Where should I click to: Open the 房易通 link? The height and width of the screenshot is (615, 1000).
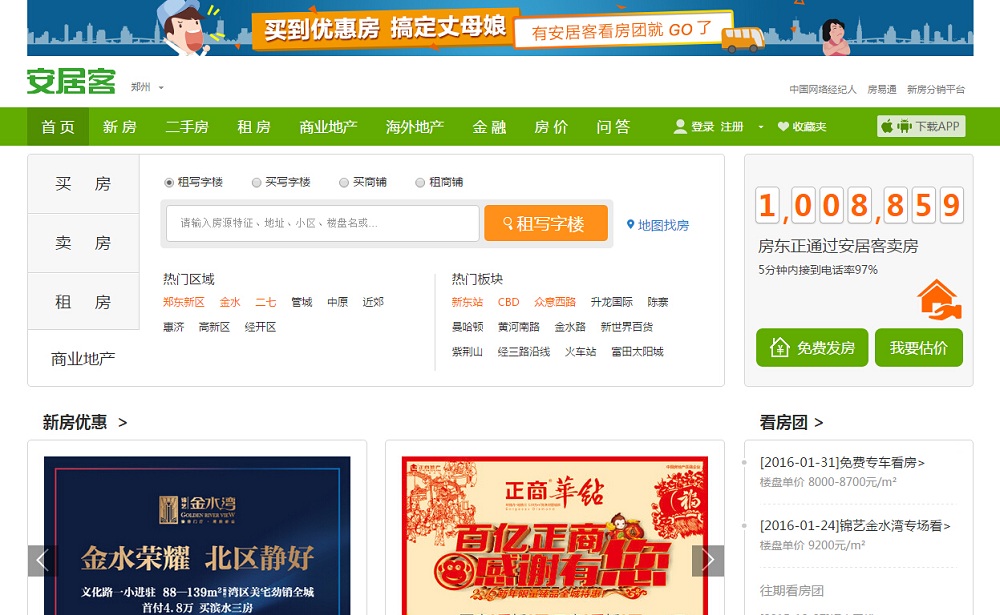881,89
